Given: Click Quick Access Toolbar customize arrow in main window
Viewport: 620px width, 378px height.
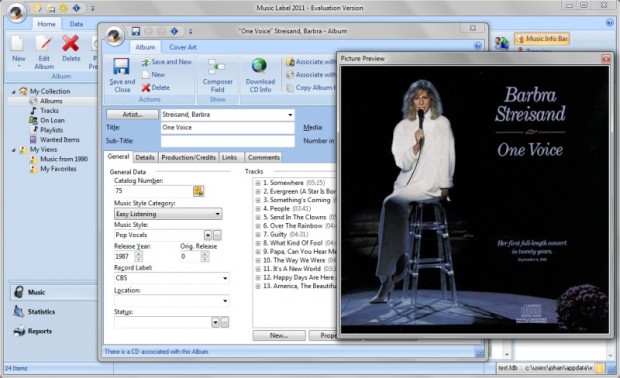Looking at the screenshot, I should pyautogui.click(x=93, y=8).
